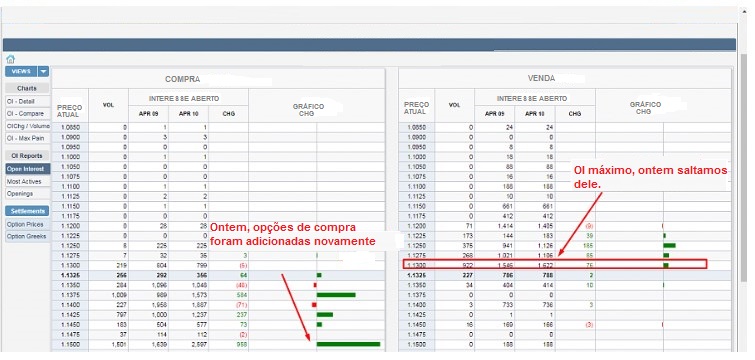755x360 pixels.
Task: Click the green bar in COMPRA 1.1425 row
Action: 325,315
